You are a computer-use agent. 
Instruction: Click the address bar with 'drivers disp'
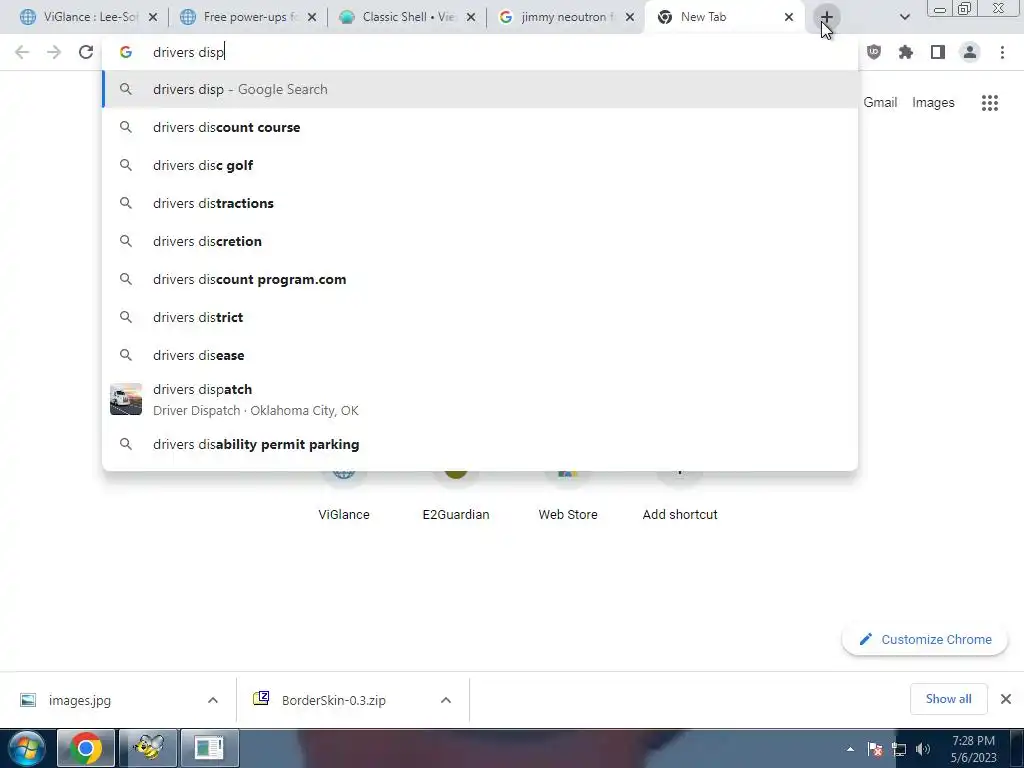tap(480, 52)
